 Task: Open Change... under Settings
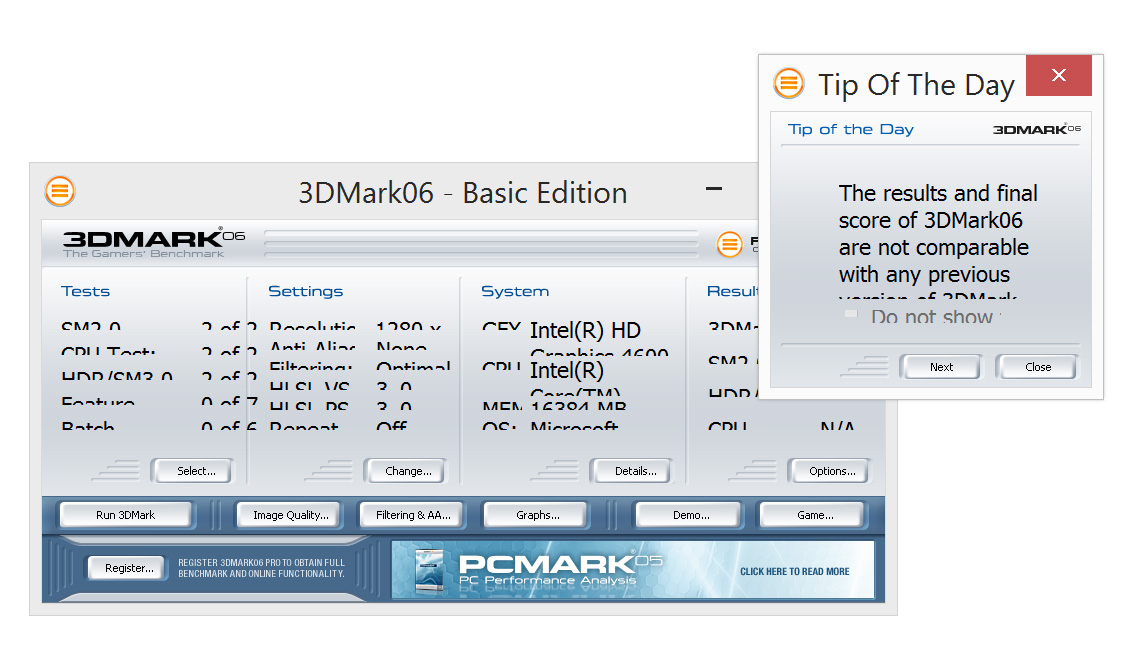pos(406,471)
